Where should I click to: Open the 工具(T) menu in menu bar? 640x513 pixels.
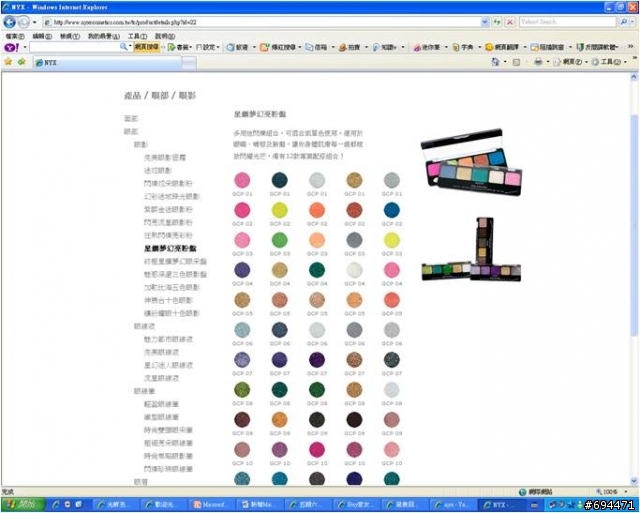coord(137,36)
